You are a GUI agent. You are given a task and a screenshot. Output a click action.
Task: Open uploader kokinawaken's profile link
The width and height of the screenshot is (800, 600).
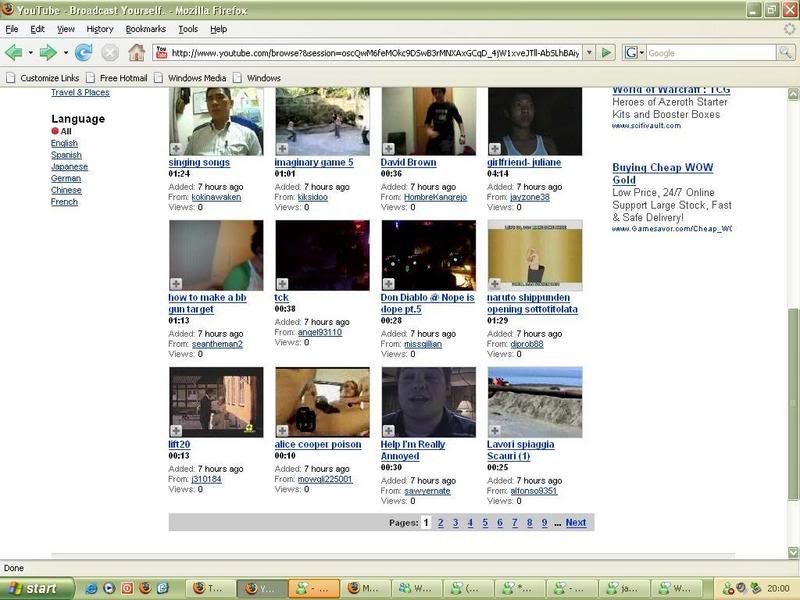pyautogui.click(x=216, y=197)
